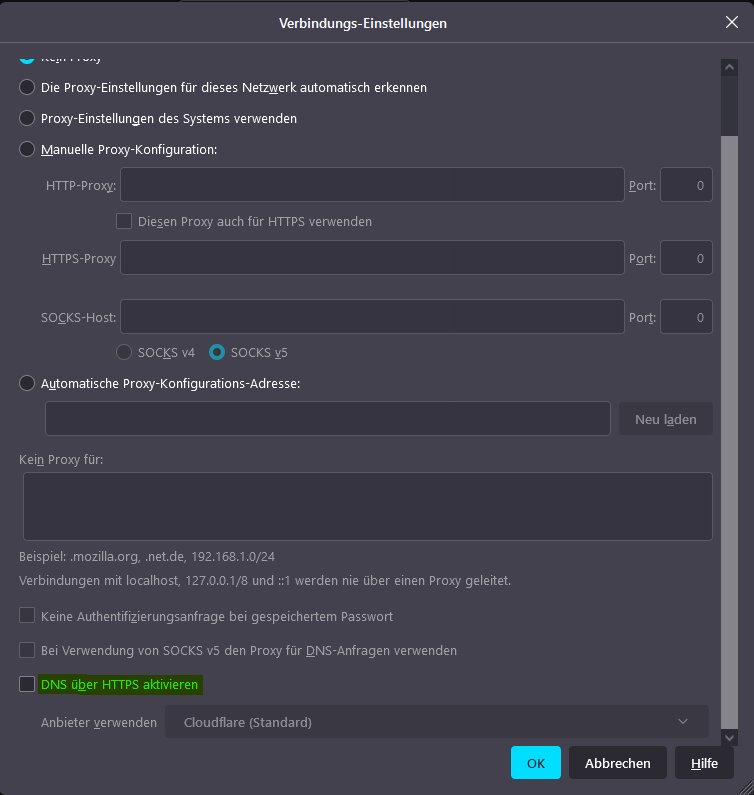Select automatic proxy detection for this network
Image resolution: width=754 pixels, height=795 pixels.
click(x=28, y=87)
